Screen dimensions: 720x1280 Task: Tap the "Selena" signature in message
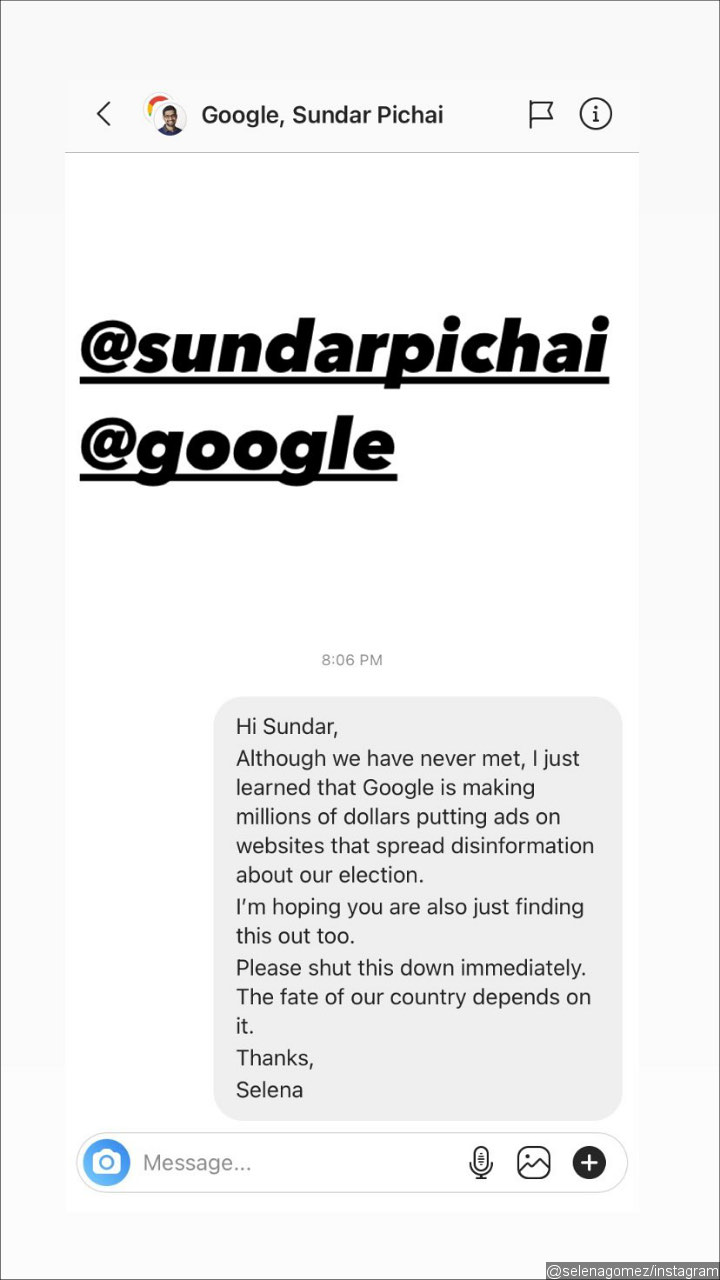coord(269,1089)
